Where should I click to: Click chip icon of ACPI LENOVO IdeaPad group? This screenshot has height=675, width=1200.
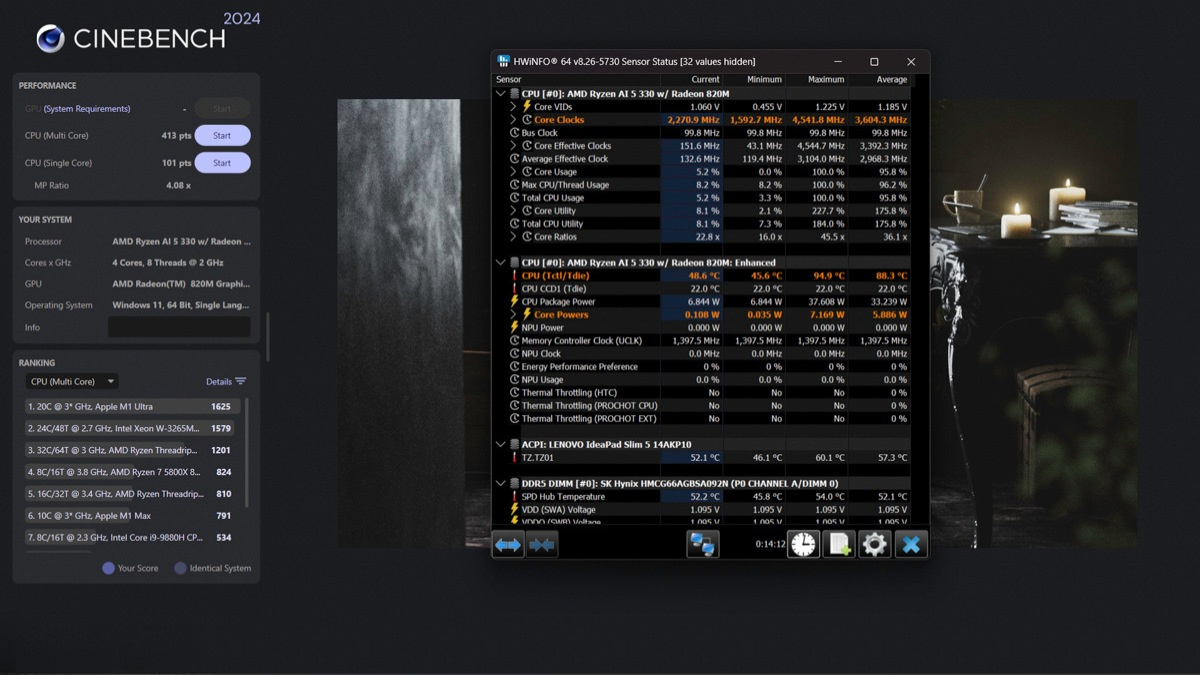[514, 444]
